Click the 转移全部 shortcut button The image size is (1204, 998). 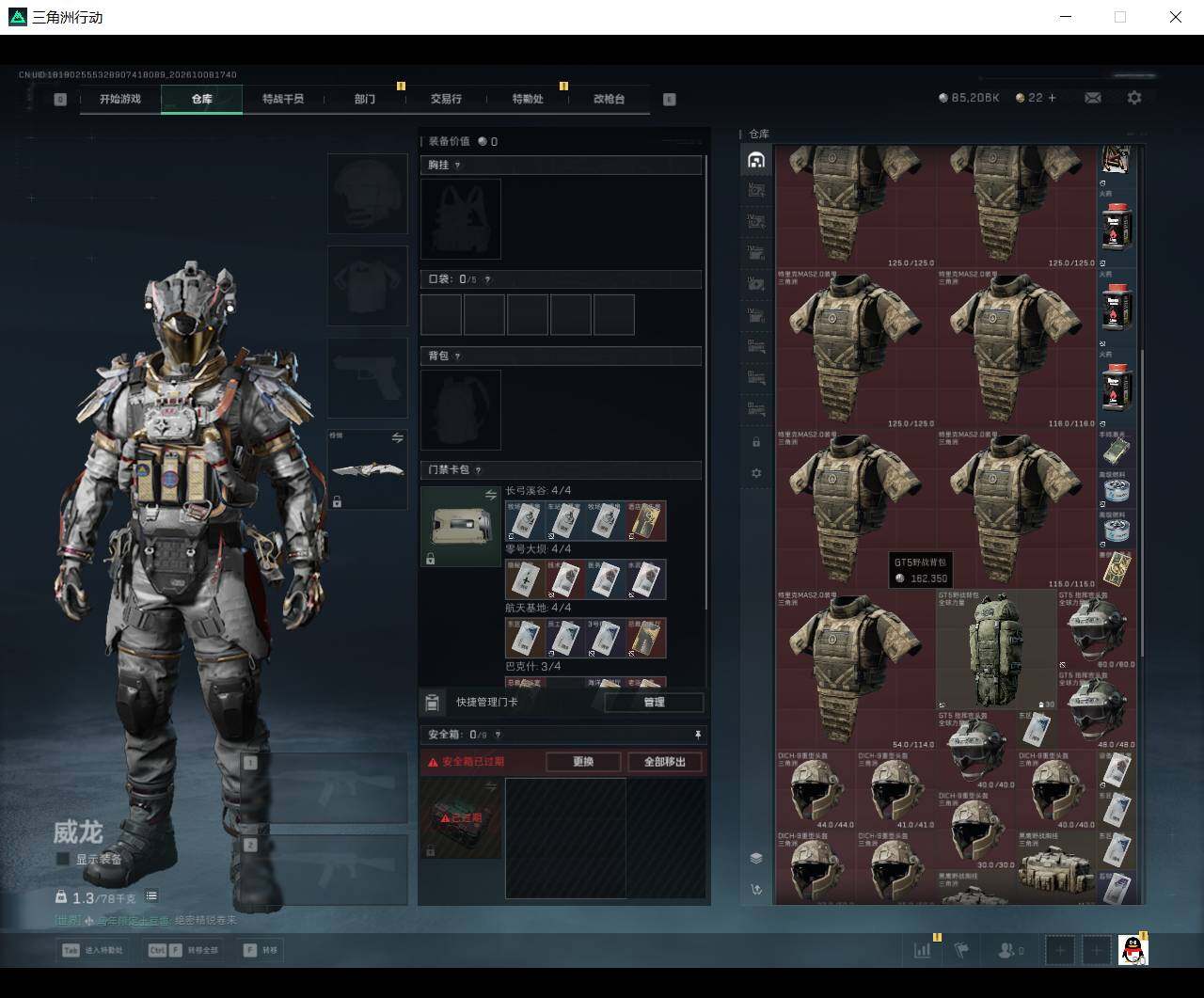182,950
